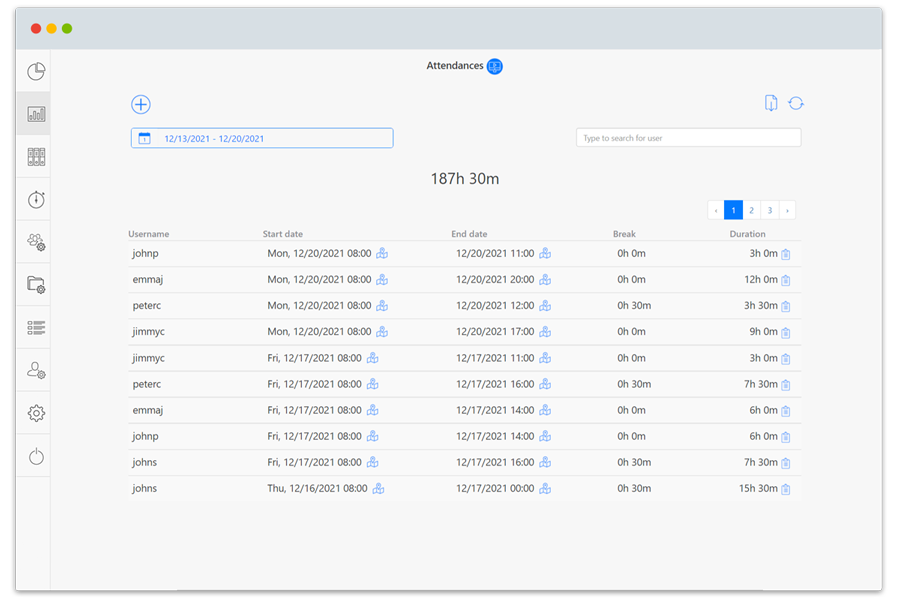Open the folder settings sidebar icon
Image resolution: width=900 pixels, height=600 pixels.
36,285
